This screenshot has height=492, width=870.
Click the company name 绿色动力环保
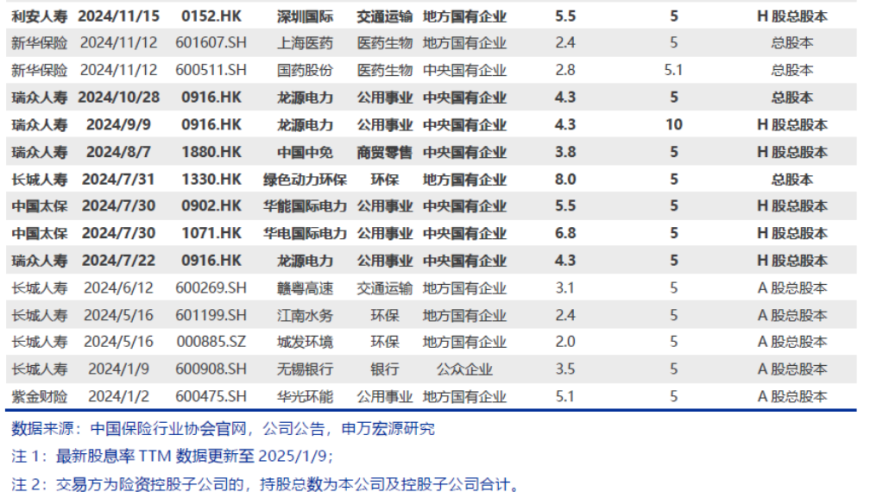[x=305, y=179]
